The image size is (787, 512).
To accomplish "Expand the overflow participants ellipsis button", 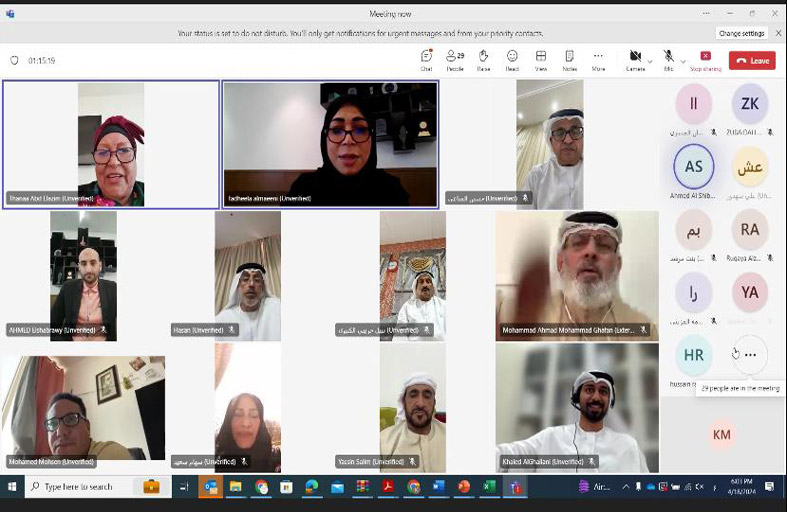I will pos(750,355).
